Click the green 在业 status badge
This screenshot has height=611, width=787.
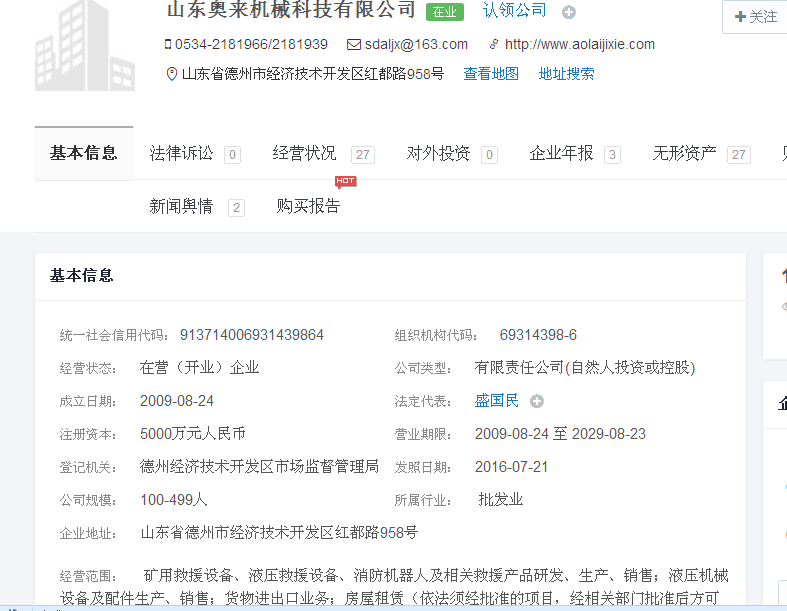pyautogui.click(x=444, y=12)
